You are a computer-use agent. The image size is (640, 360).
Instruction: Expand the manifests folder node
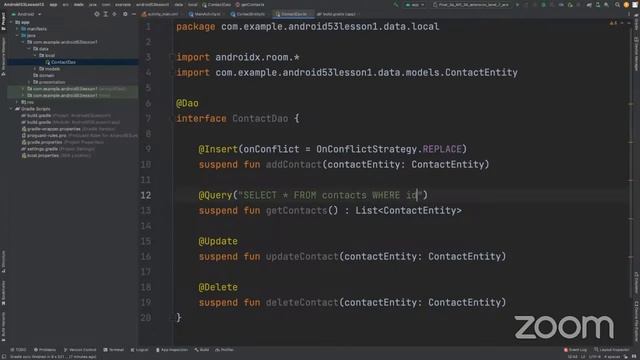point(17,29)
